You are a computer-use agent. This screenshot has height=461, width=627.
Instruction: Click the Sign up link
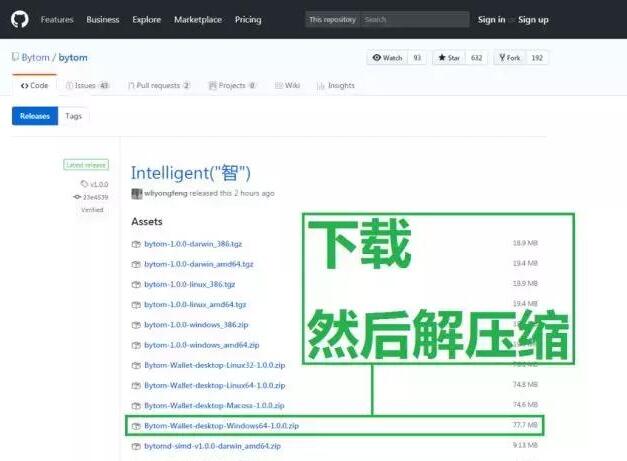(533, 20)
